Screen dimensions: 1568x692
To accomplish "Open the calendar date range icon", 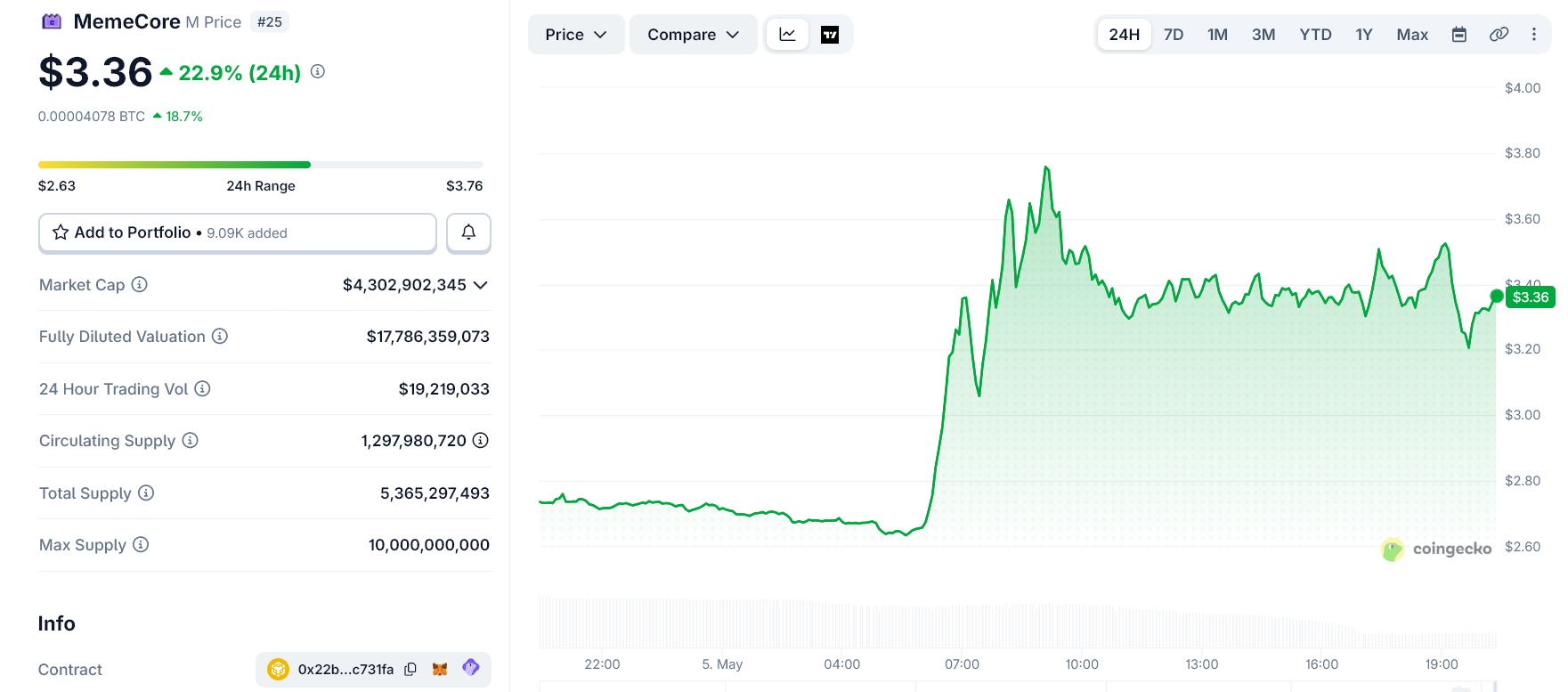I will coord(1459,35).
